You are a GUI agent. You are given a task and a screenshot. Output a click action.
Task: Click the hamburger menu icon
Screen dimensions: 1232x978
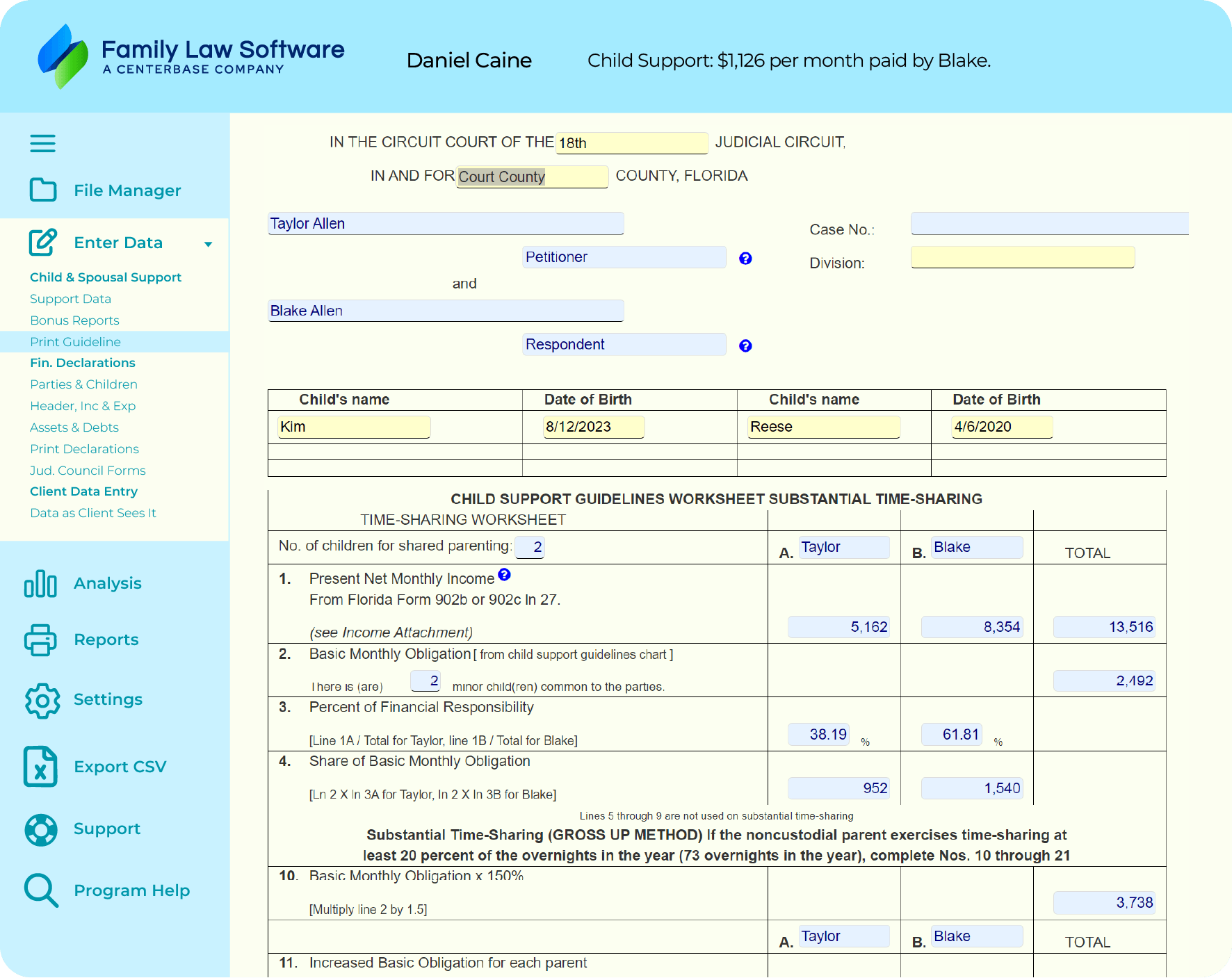tap(42, 143)
